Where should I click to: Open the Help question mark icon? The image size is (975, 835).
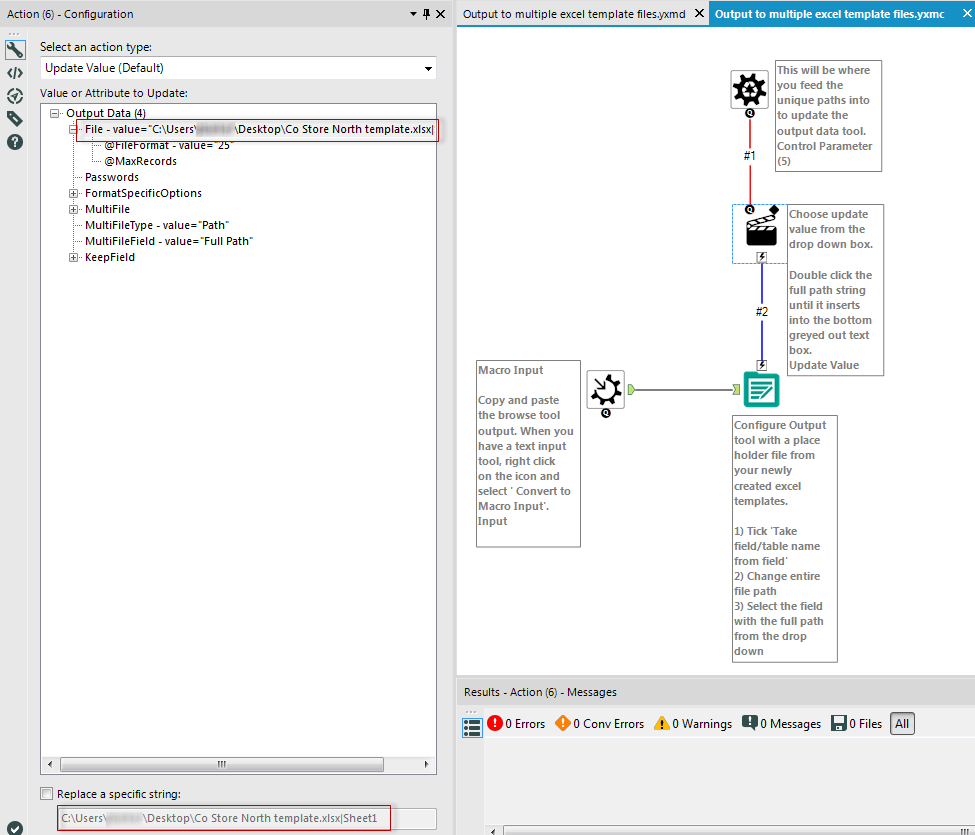[15, 142]
